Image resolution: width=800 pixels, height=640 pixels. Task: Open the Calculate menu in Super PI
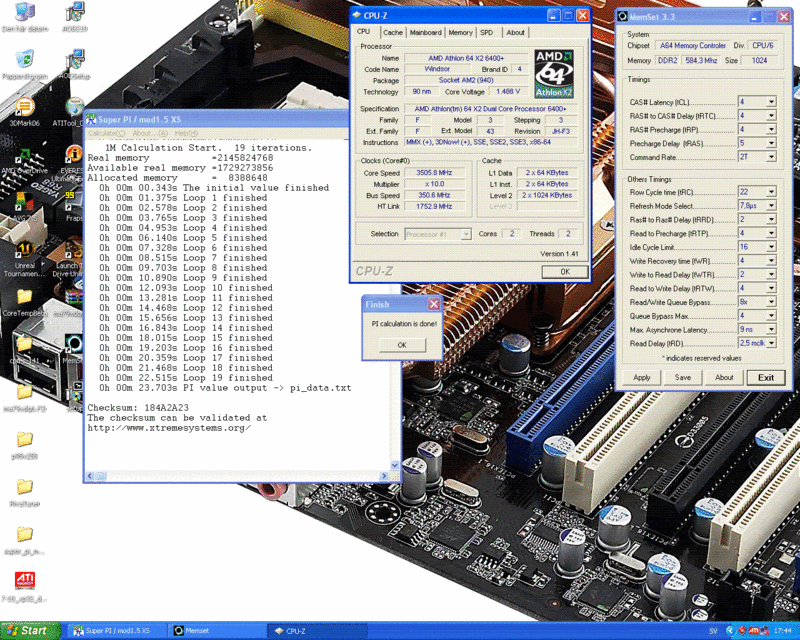[106, 133]
